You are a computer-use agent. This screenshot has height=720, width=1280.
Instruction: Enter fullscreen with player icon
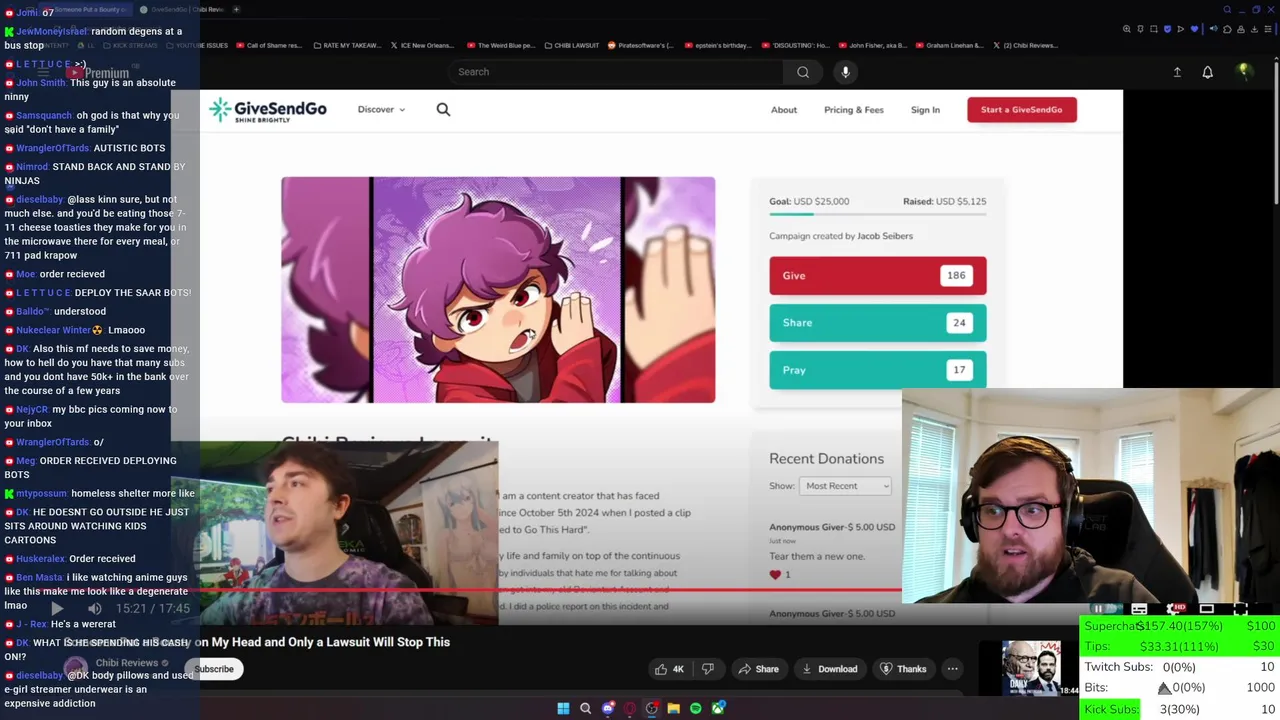tap(1240, 609)
